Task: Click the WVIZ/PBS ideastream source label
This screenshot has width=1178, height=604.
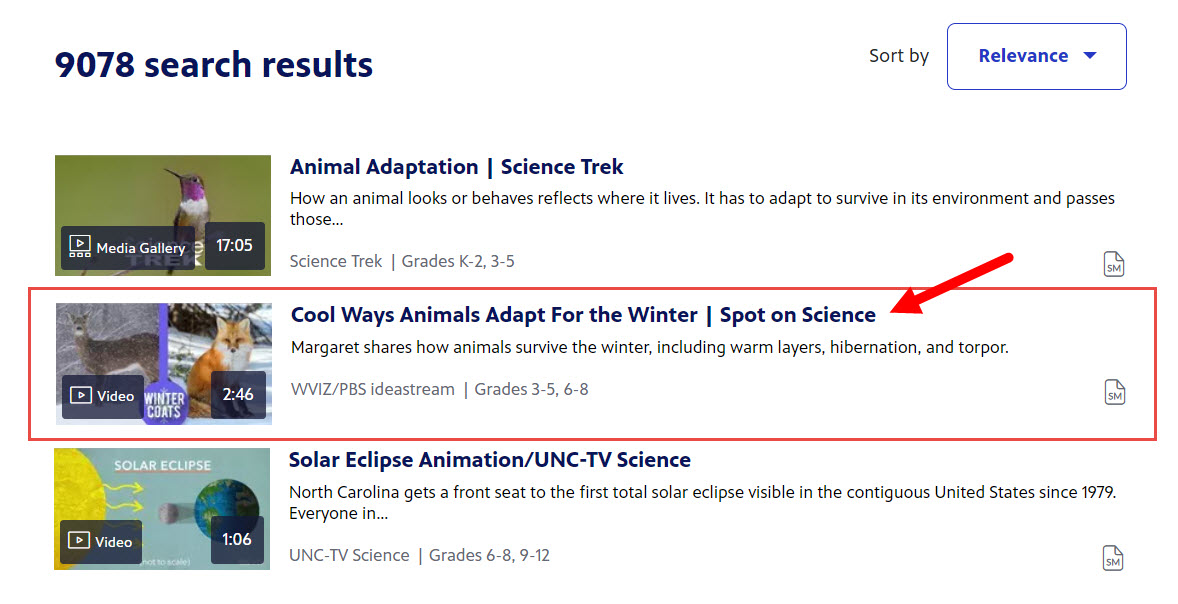Action: click(372, 389)
